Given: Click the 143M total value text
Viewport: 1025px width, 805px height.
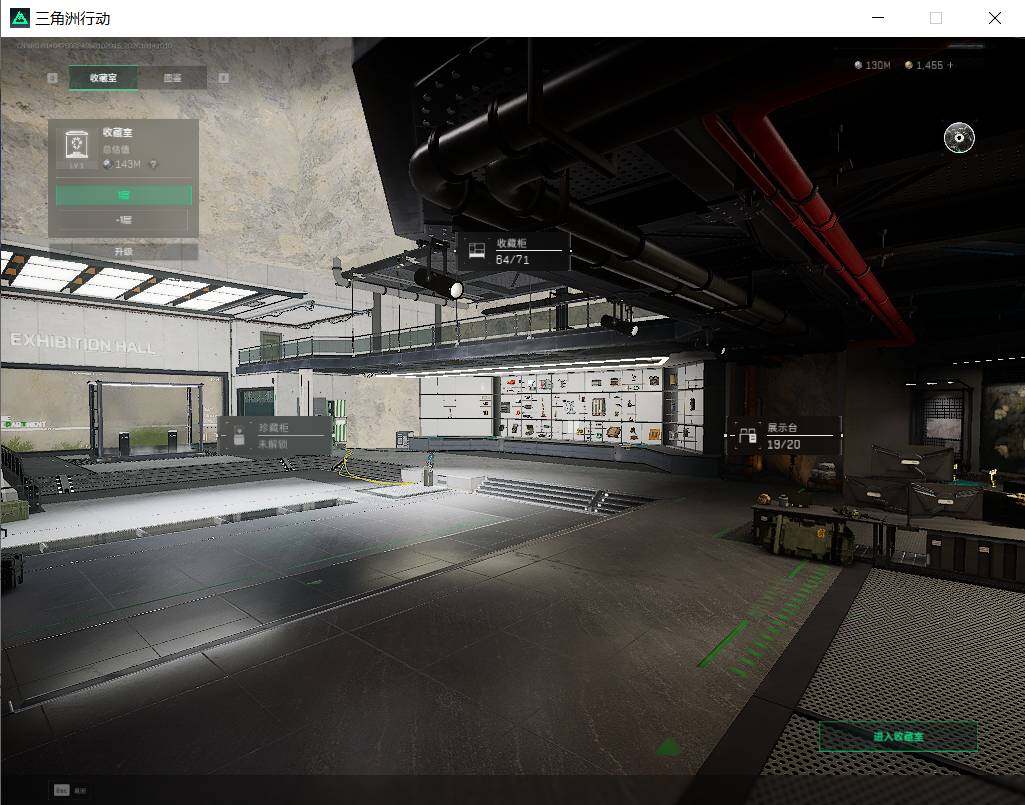Looking at the screenshot, I should coord(127,164).
